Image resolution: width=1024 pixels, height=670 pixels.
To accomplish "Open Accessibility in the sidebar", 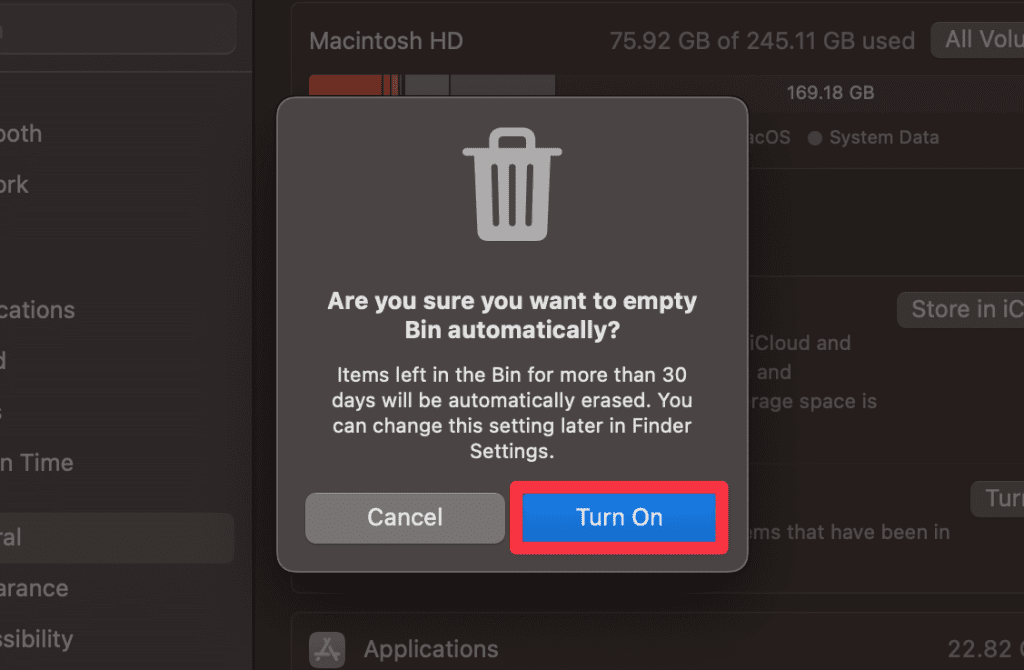I will 35,639.
